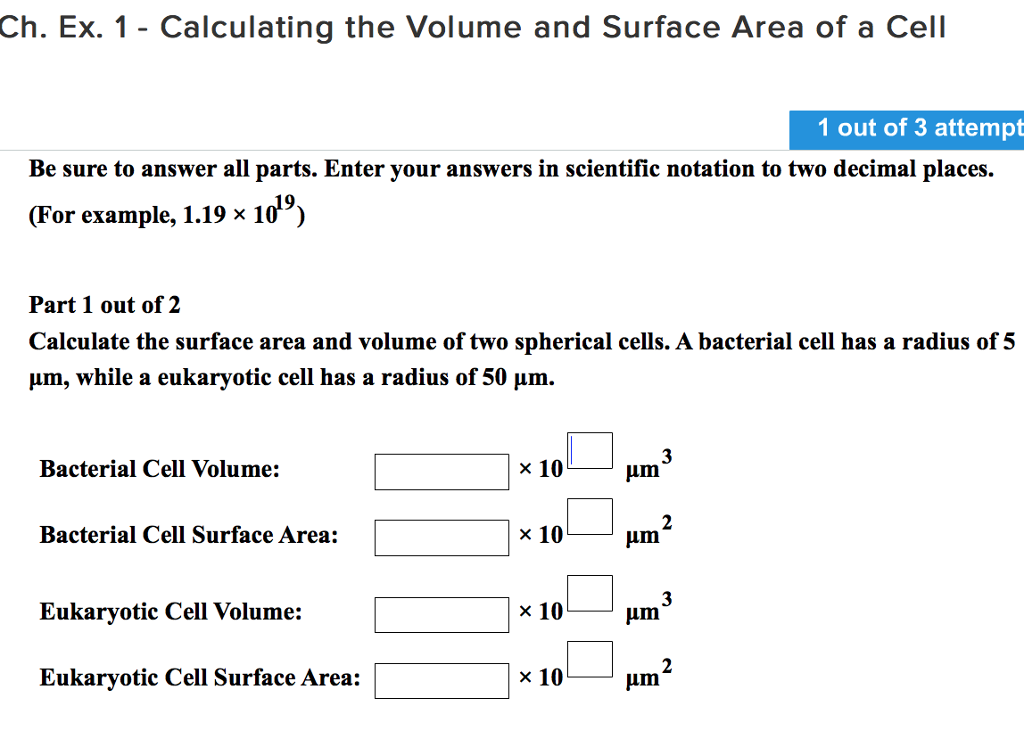Click the Bacterial Cell Volume coefficient input box
This screenshot has width=1024, height=747.
(x=441, y=471)
